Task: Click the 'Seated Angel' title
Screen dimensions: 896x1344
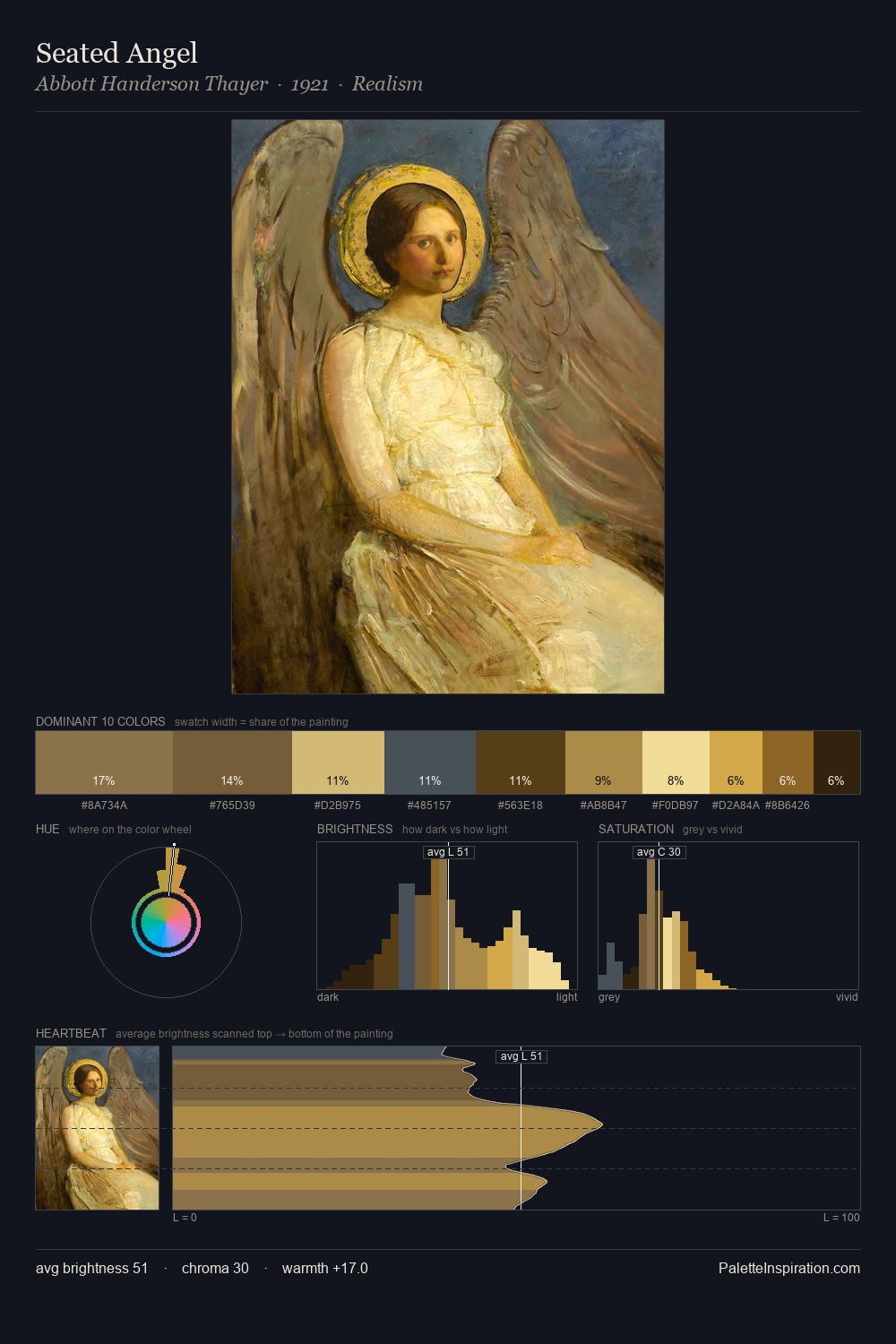Action: pyautogui.click(x=116, y=53)
